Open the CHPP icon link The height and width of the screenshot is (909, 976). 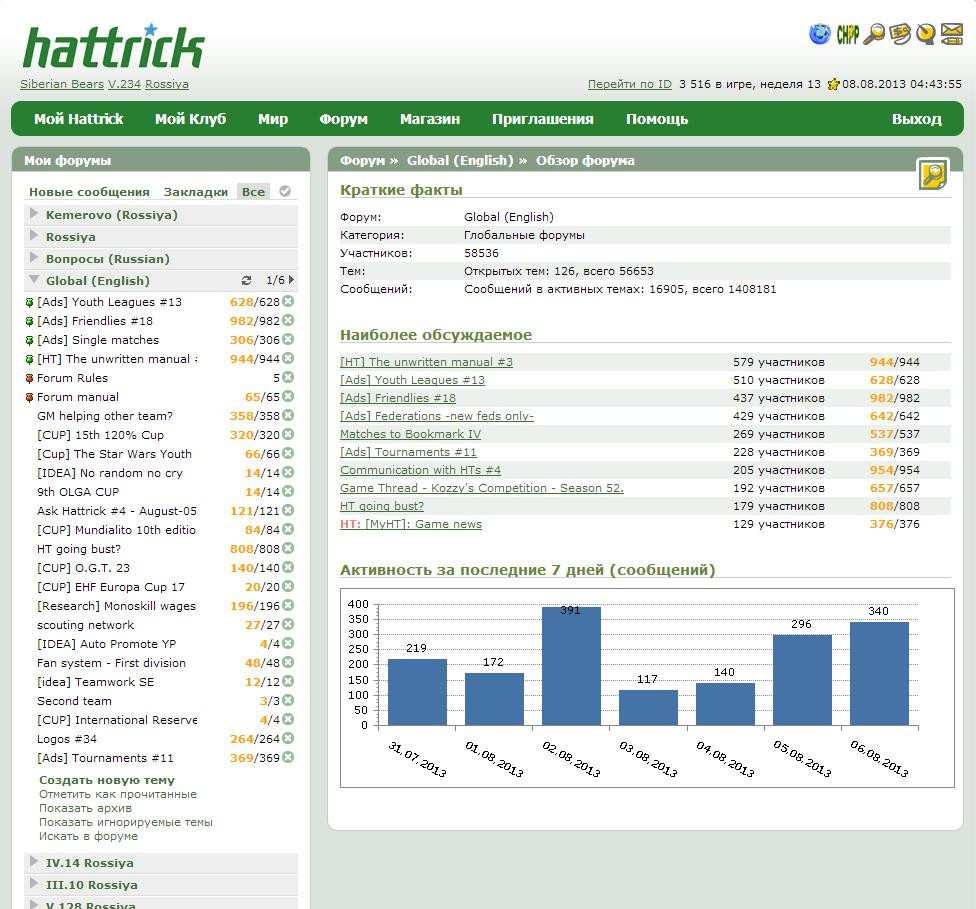(847, 34)
